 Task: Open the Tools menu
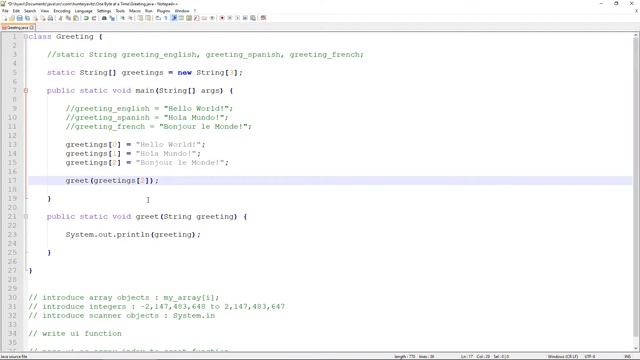pyautogui.click(x=120, y=11)
